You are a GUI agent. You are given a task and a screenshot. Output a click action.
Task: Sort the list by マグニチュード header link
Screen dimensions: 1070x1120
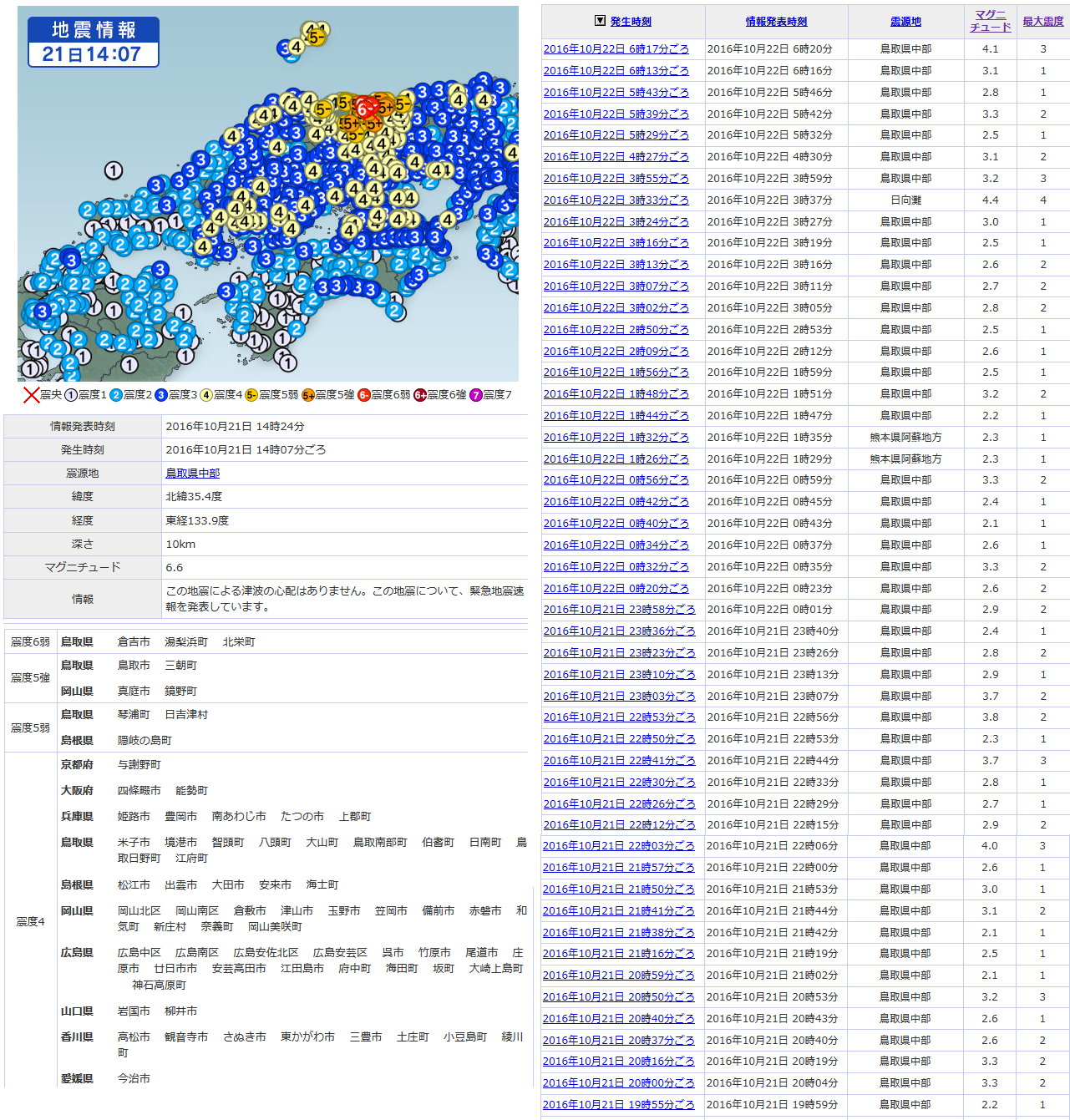(x=990, y=21)
